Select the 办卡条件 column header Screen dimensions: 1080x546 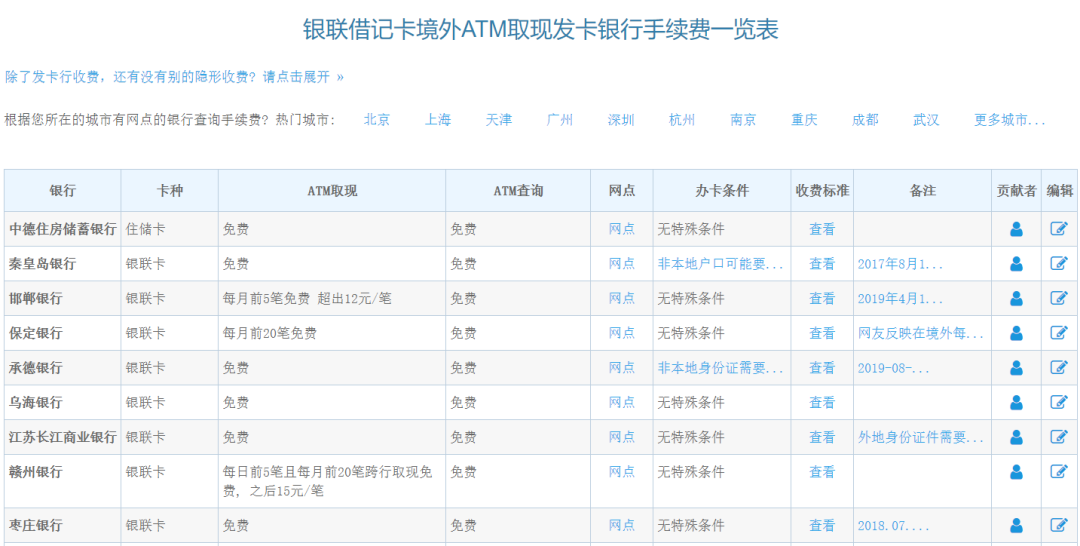[722, 191]
